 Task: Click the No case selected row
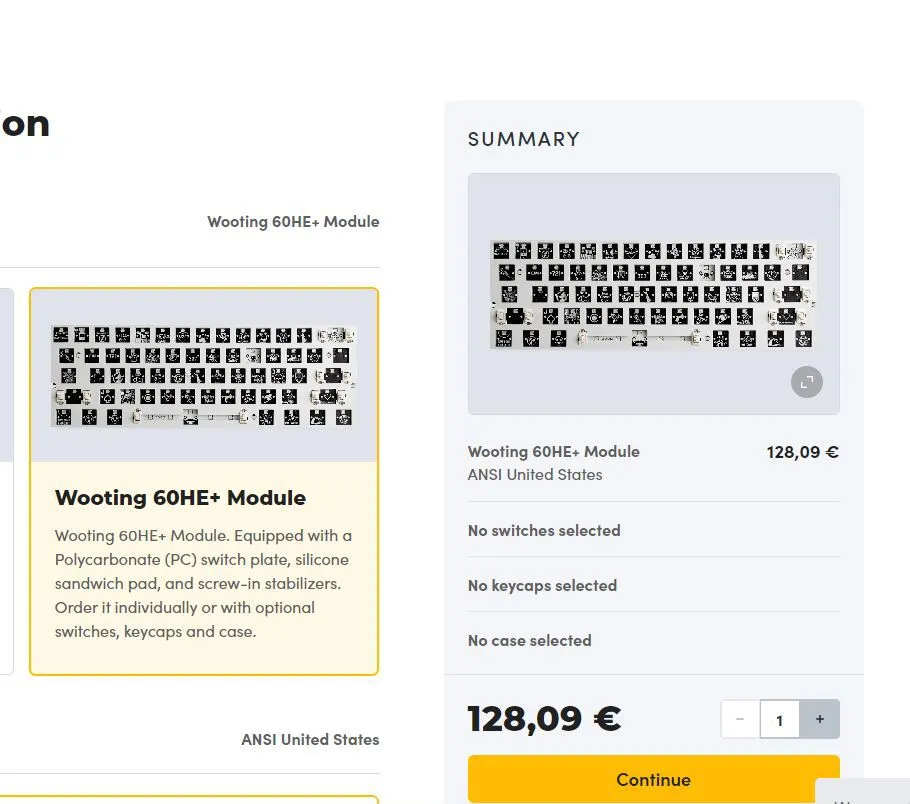653,640
